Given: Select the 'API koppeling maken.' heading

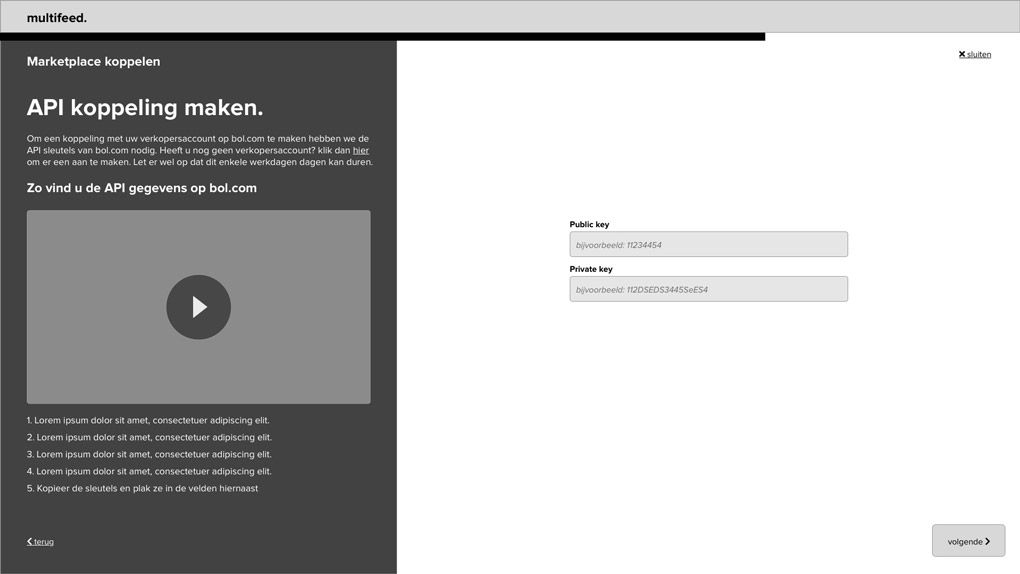Looking at the screenshot, I should coord(145,108).
